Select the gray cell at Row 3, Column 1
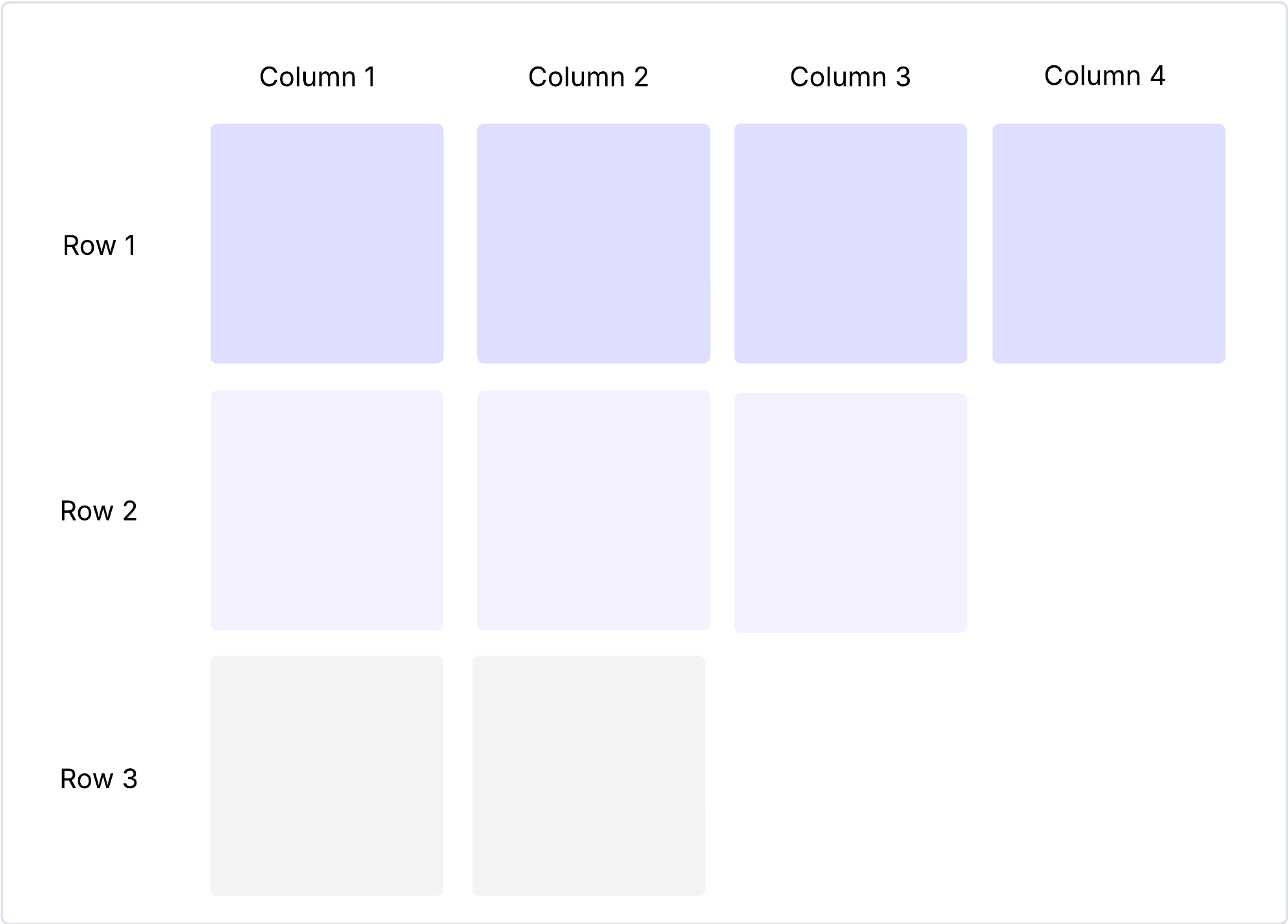 [327, 775]
